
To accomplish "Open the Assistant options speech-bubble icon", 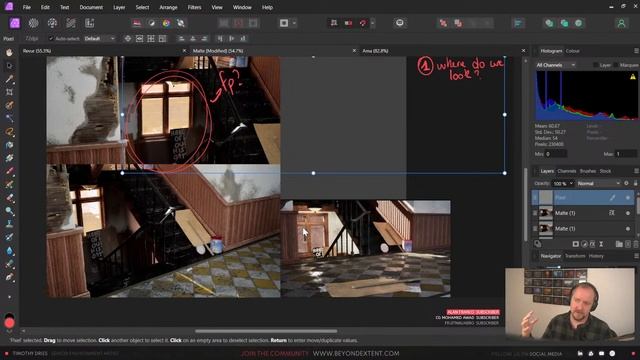I will (400, 23).
